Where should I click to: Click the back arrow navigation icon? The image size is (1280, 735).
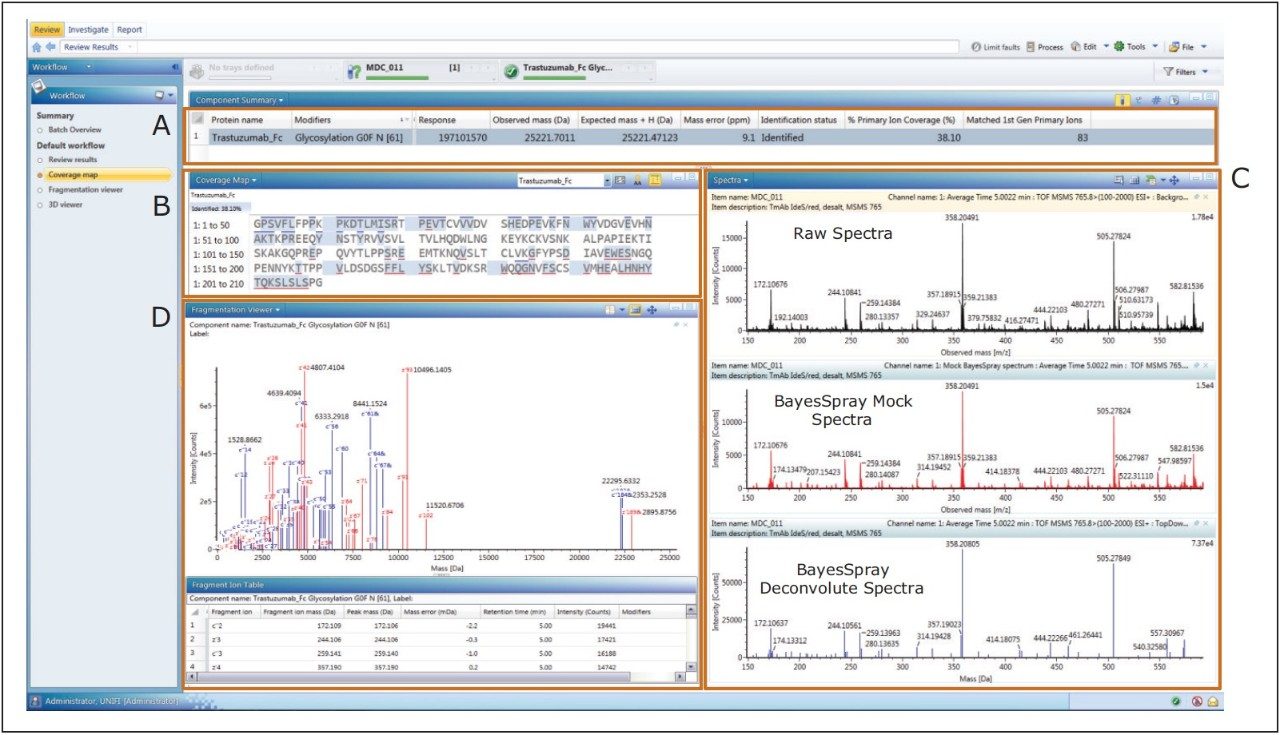click(x=49, y=47)
